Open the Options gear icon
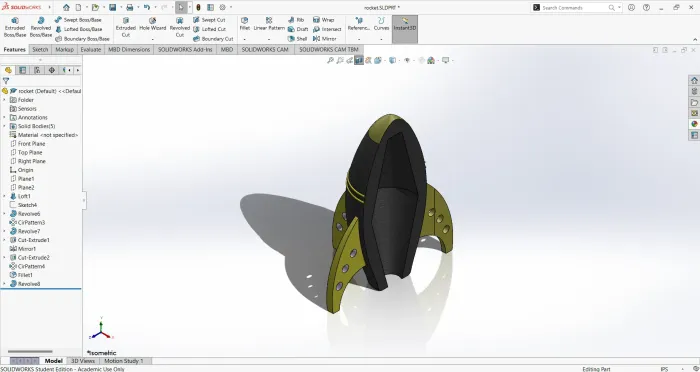The height and width of the screenshot is (372, 700). point(222,7)
